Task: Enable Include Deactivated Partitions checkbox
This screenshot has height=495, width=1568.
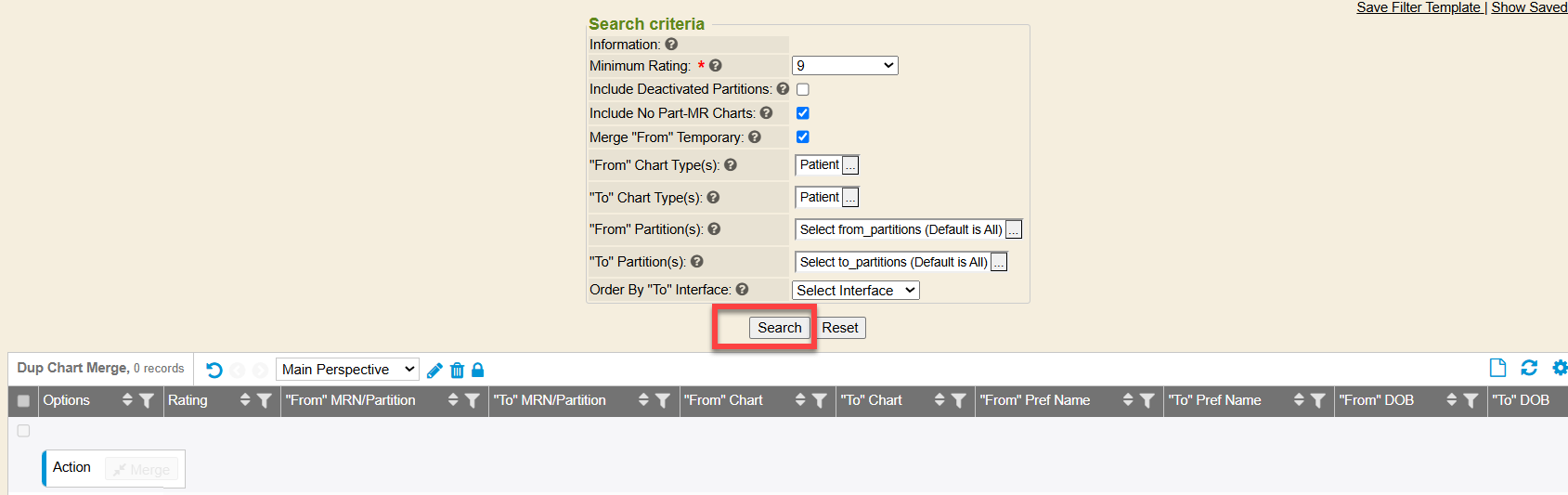Action: 803,89
